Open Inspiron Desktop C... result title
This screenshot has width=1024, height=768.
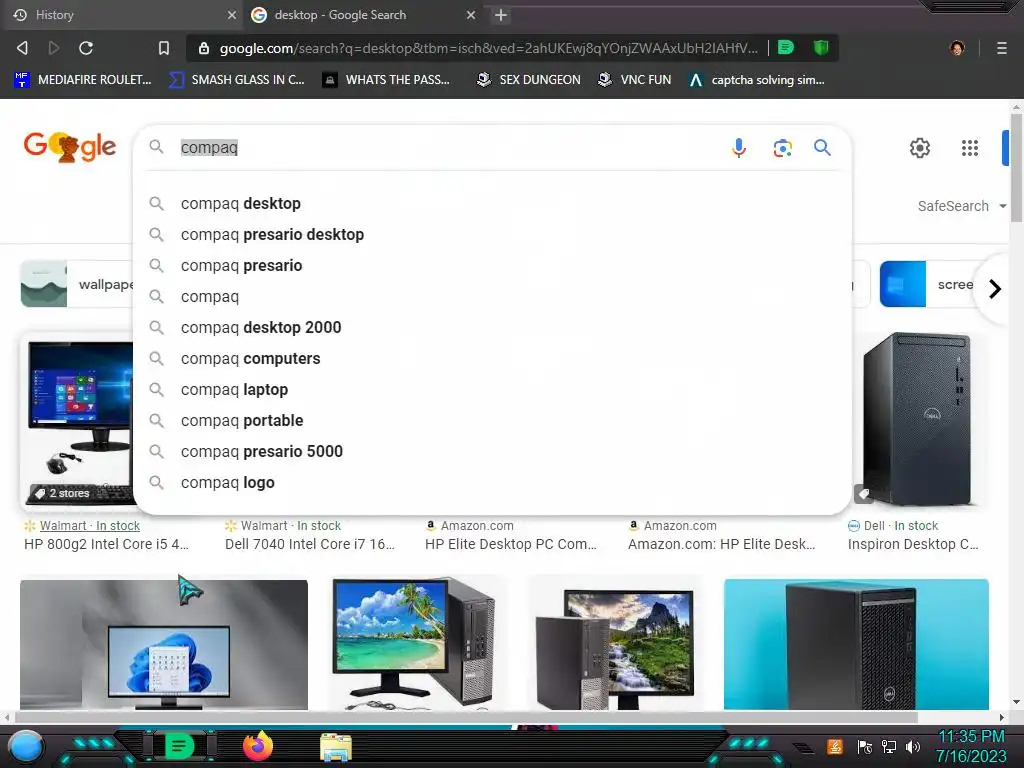(913, 544)
